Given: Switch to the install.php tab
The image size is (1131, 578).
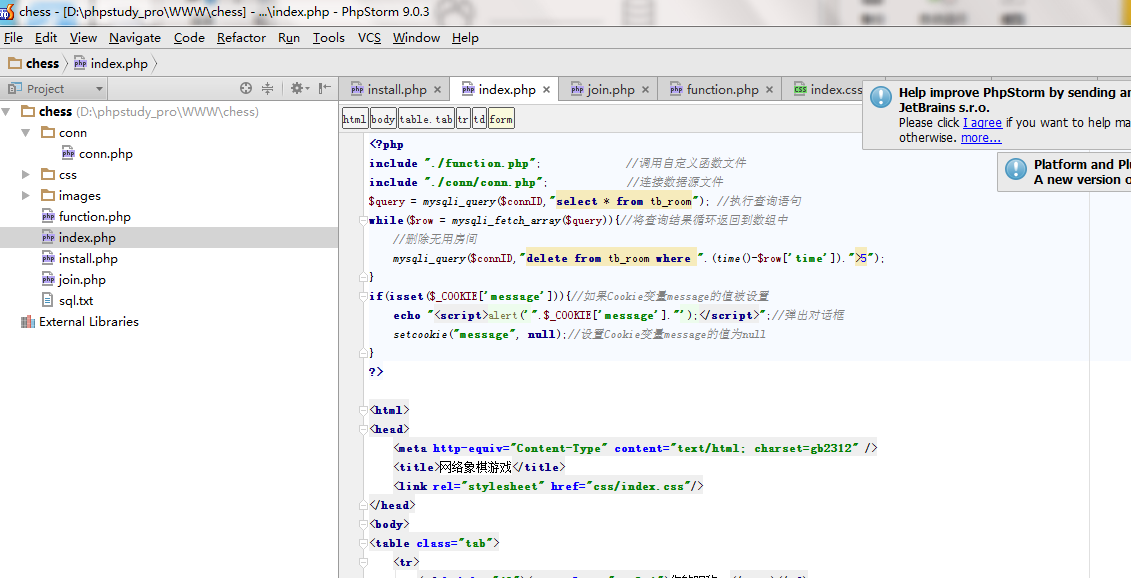Looking at the screenshot, I should [395, 89].
